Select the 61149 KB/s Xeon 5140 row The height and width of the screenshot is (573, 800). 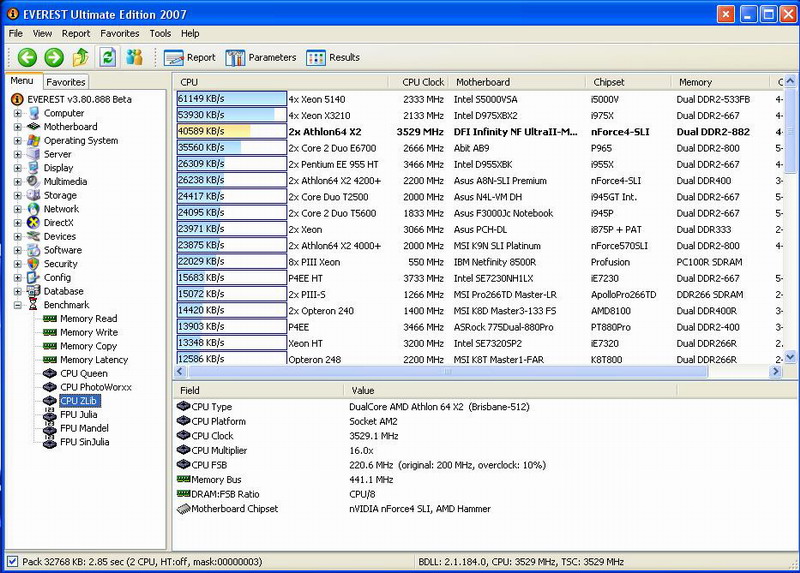480,99
